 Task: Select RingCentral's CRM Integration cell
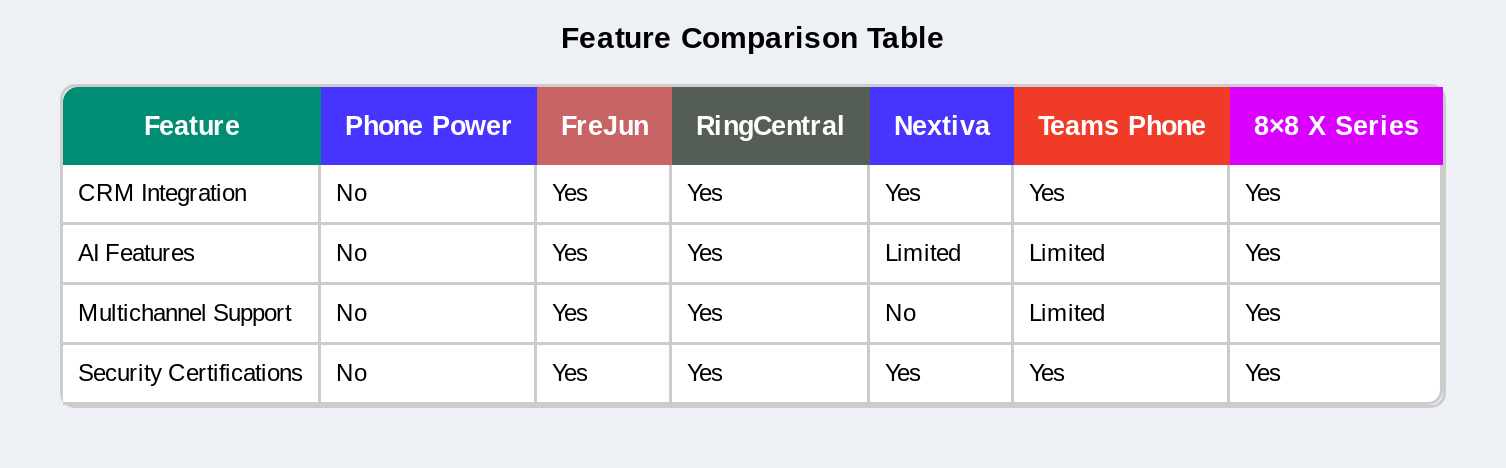705,193
